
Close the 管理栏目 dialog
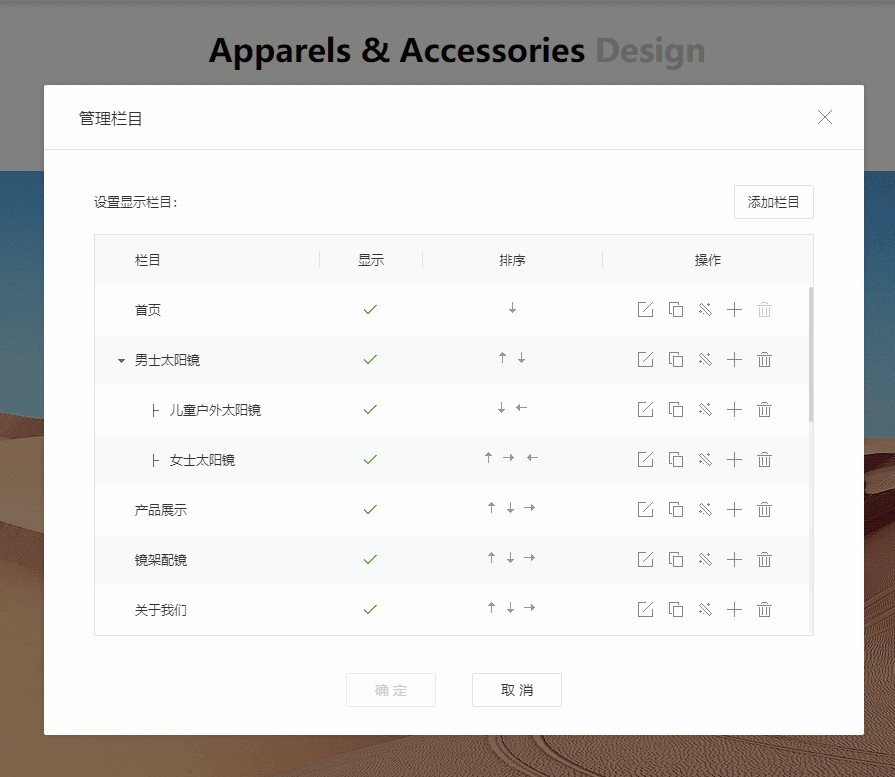(825, 117)
